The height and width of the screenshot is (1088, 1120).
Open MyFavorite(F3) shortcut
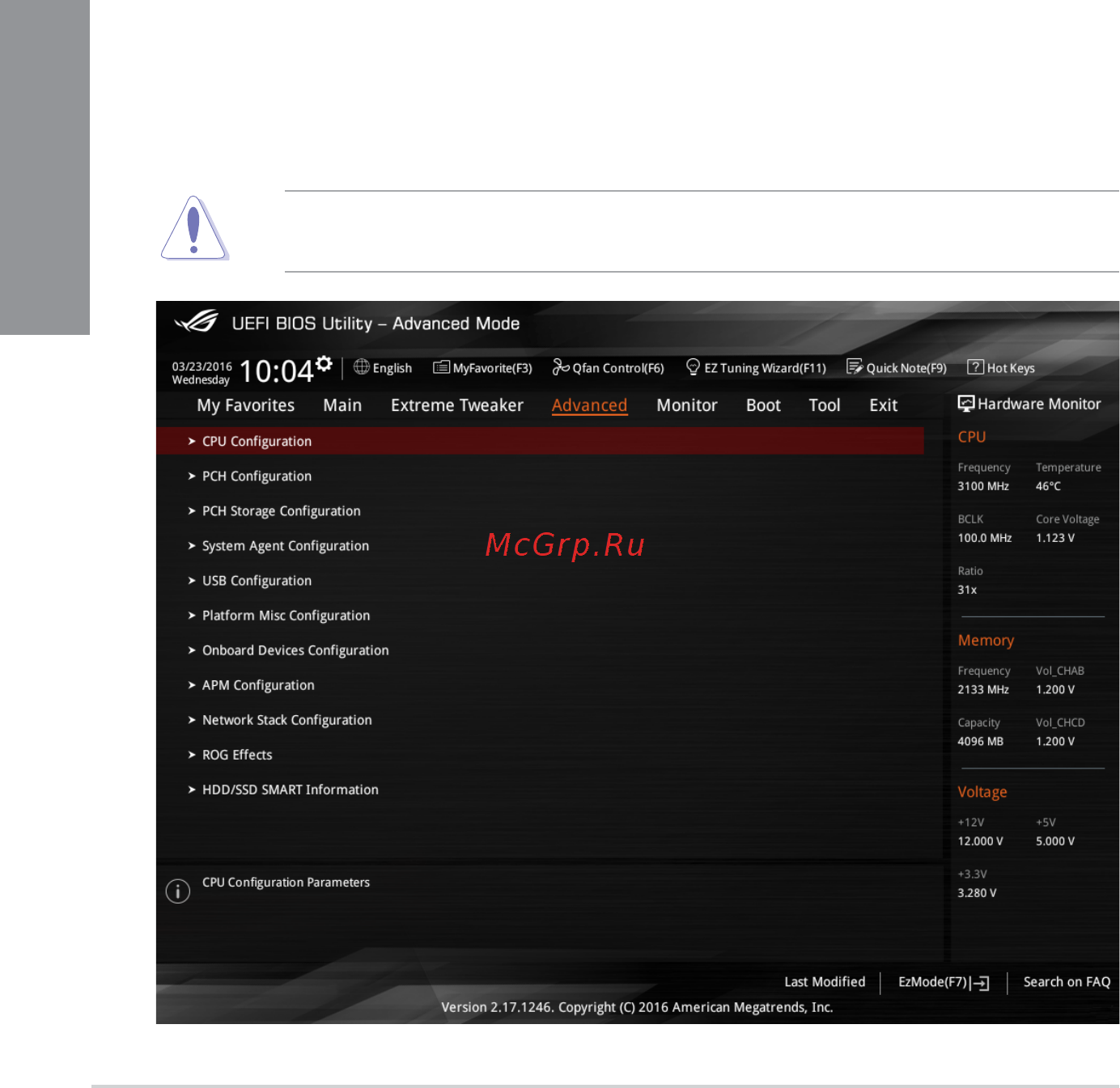click(493, 368)
